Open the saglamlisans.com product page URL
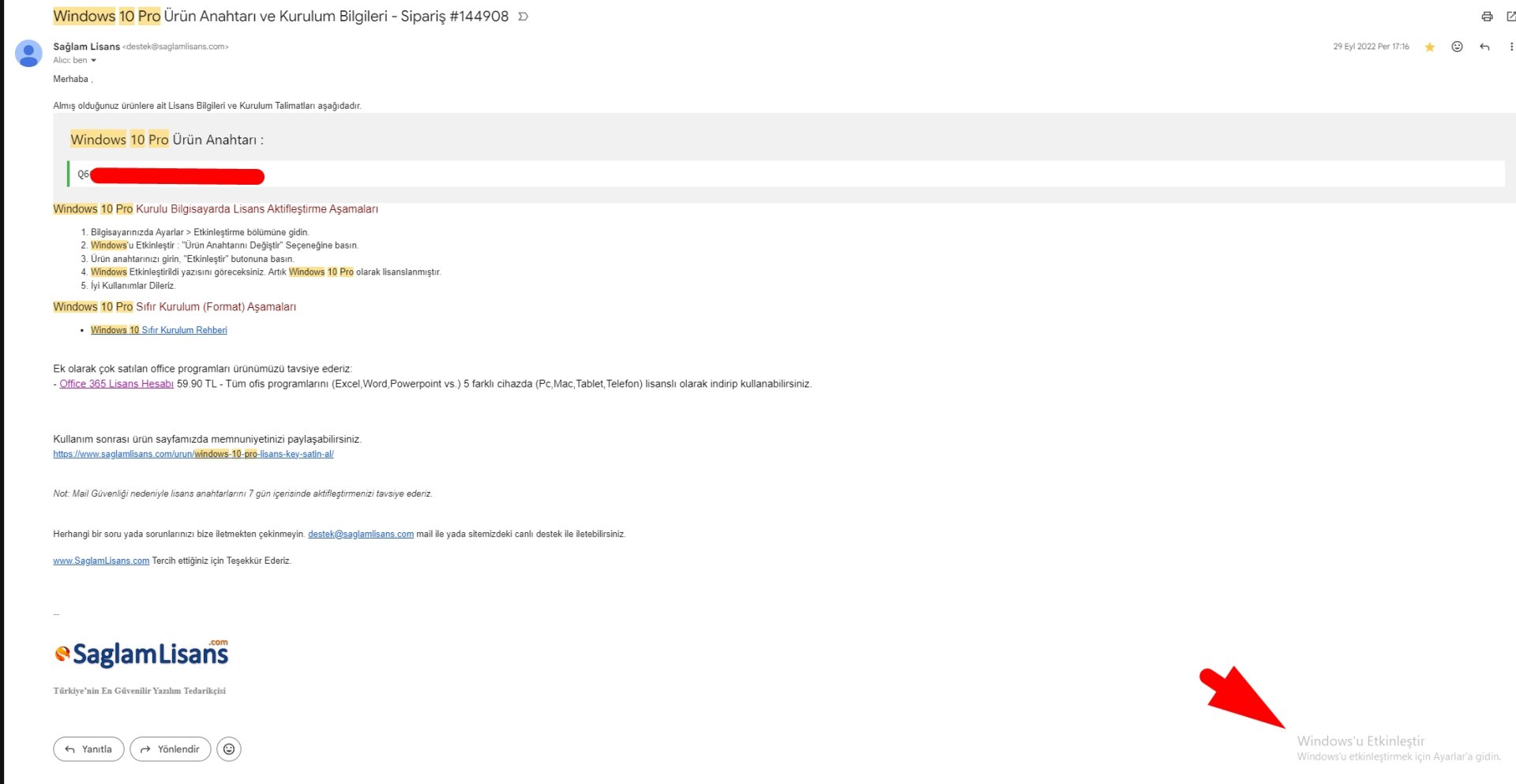The width and height of the screenshot is (1516, 784). click(x=193, y=454)
